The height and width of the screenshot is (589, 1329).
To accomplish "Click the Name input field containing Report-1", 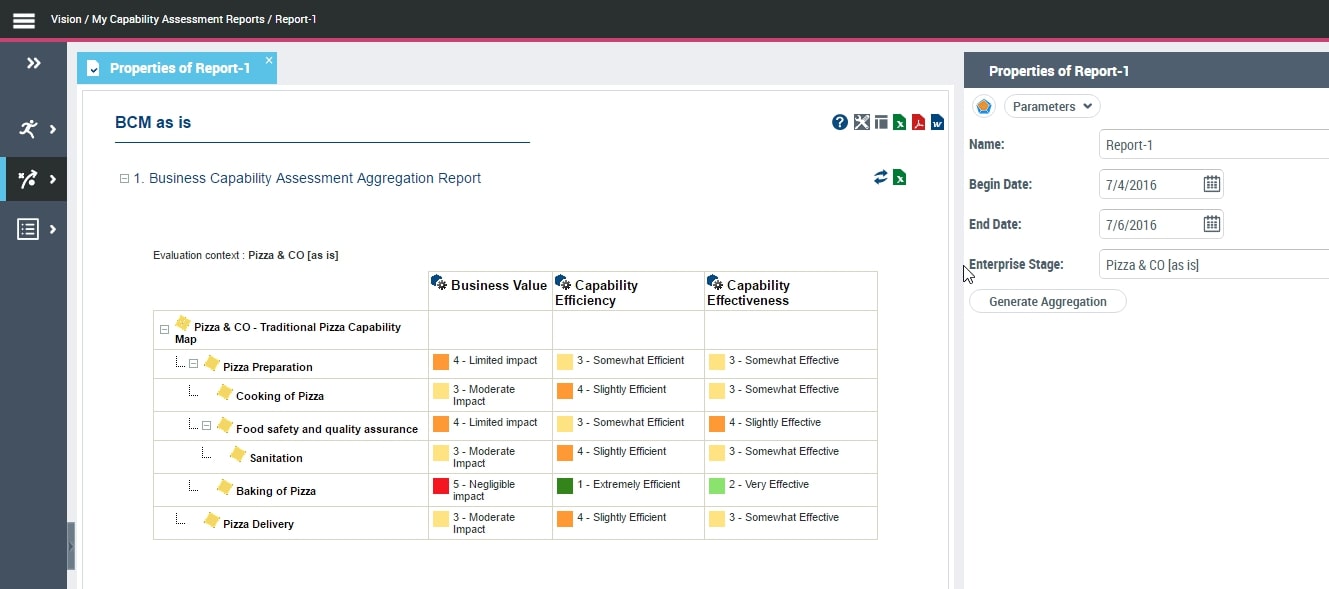I will 1212,145.
